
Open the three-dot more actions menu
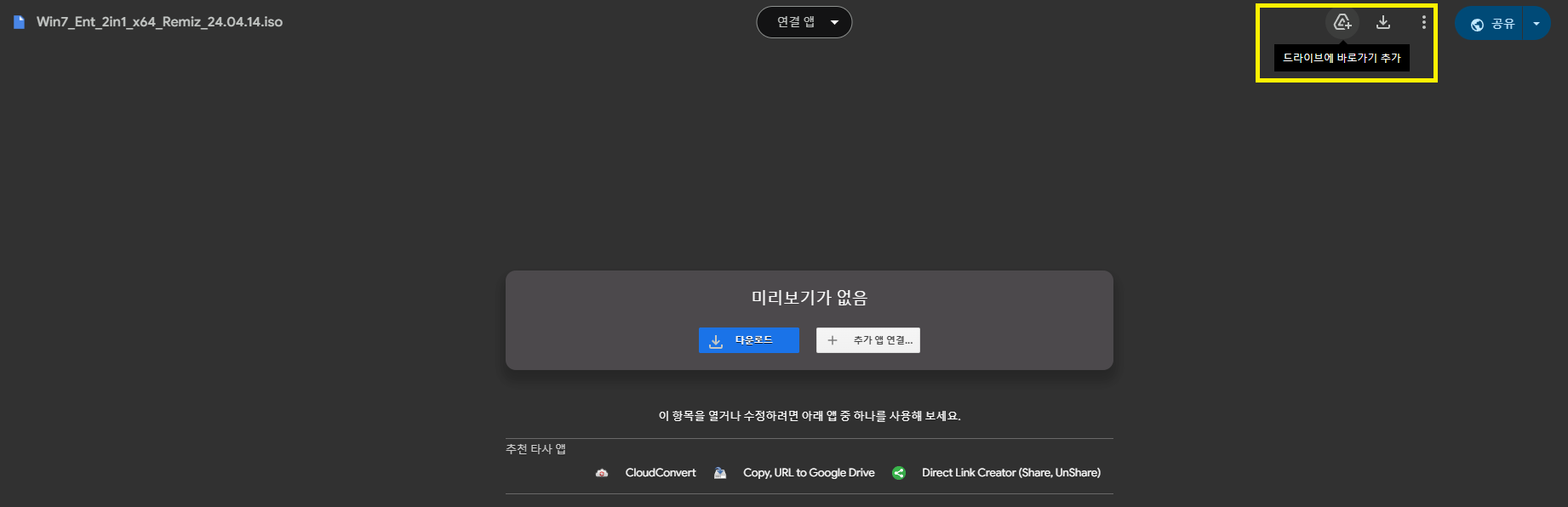tap(1424, 22)
